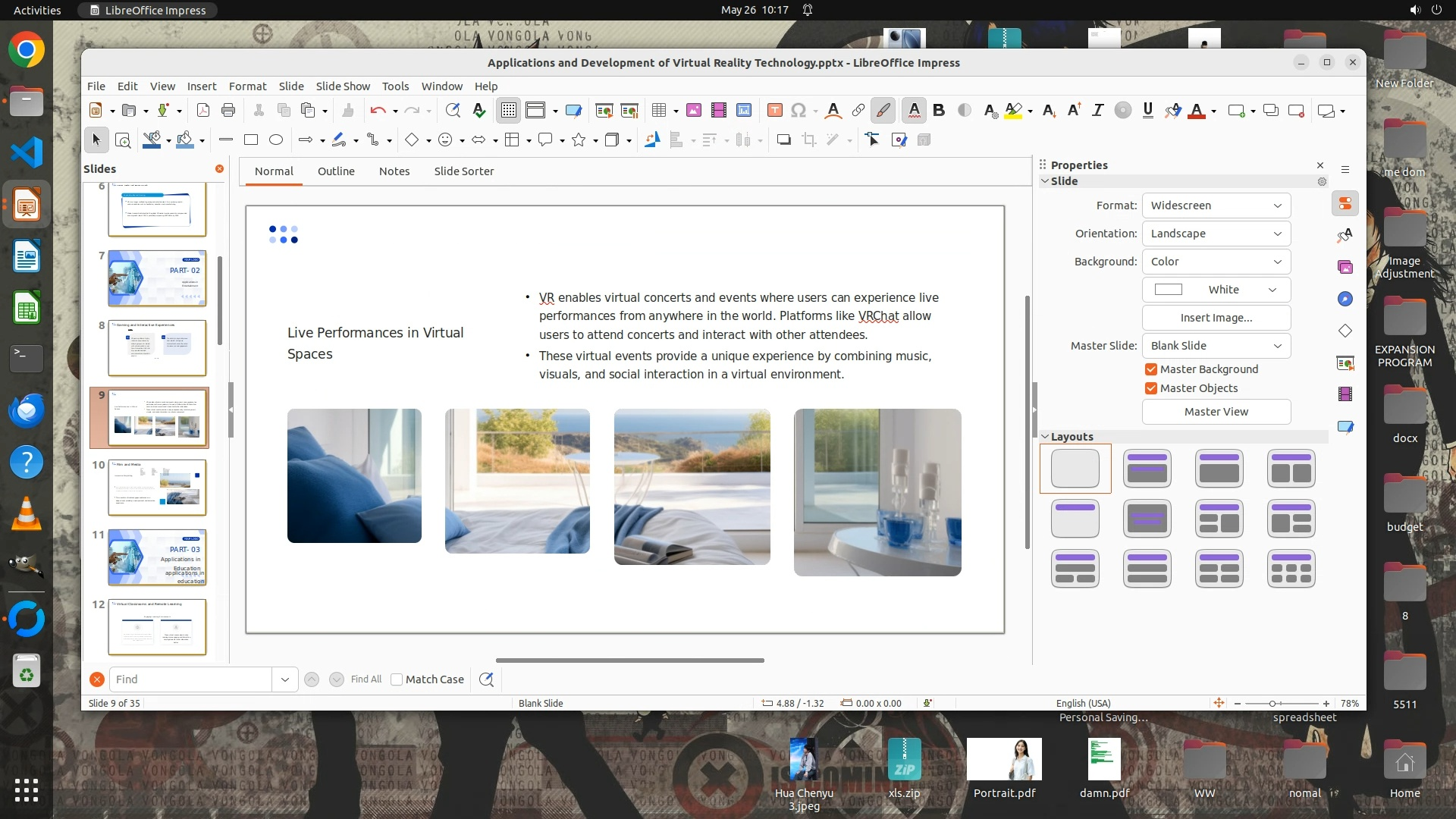Image resolution: width=1456 pixels, height=819 pixels.
Task: Select the Rectangle shape tool
Action: tap(251, 140)
